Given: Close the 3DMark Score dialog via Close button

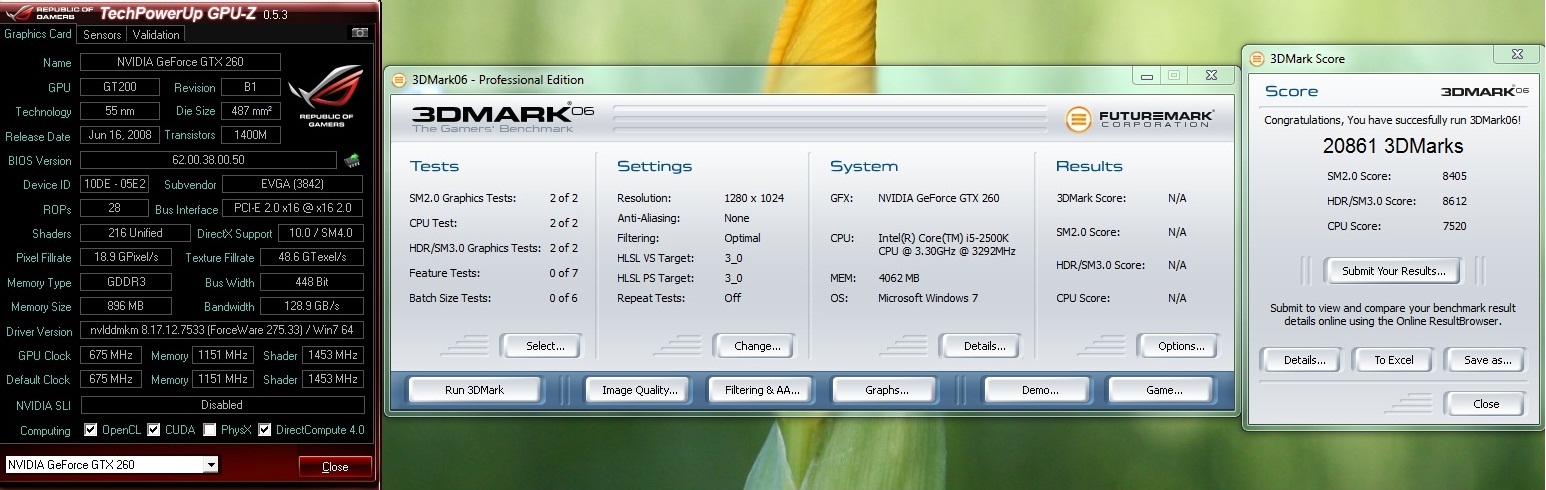Looking at the screenshot, I should pyautogui.click(x=1486, y=404).
